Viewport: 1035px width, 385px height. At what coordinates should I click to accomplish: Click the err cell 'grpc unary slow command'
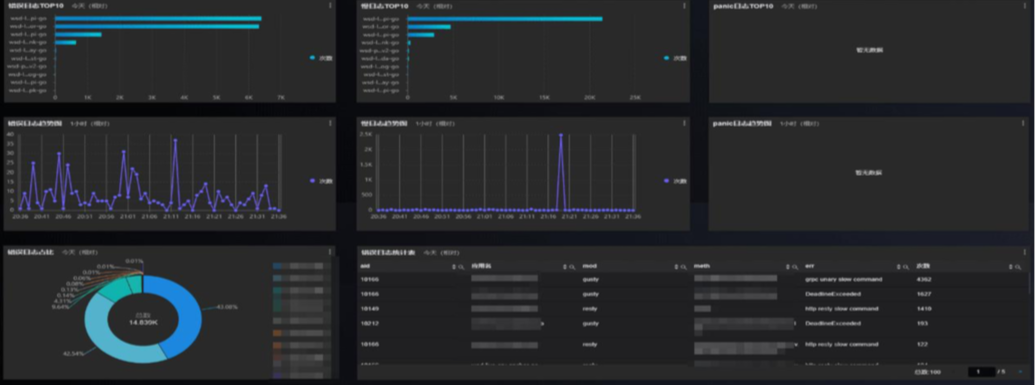[843, 279]
